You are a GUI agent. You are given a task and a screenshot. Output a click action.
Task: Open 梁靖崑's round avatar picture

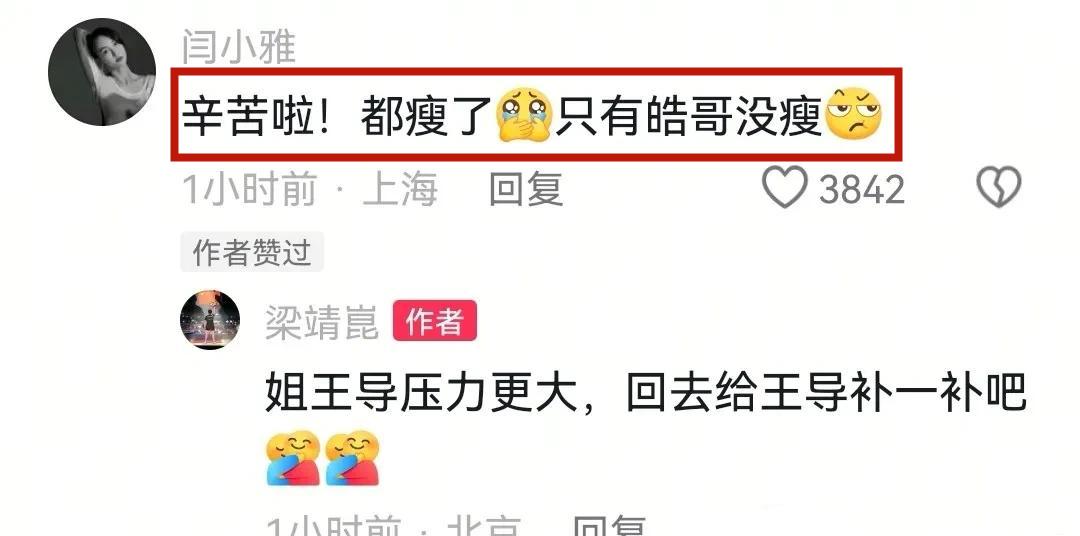tap(210, 320)
